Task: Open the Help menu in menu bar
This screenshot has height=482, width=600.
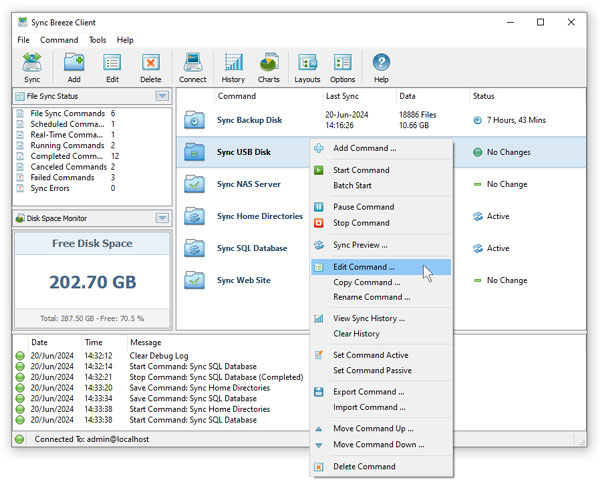Action: coord(125,40)
